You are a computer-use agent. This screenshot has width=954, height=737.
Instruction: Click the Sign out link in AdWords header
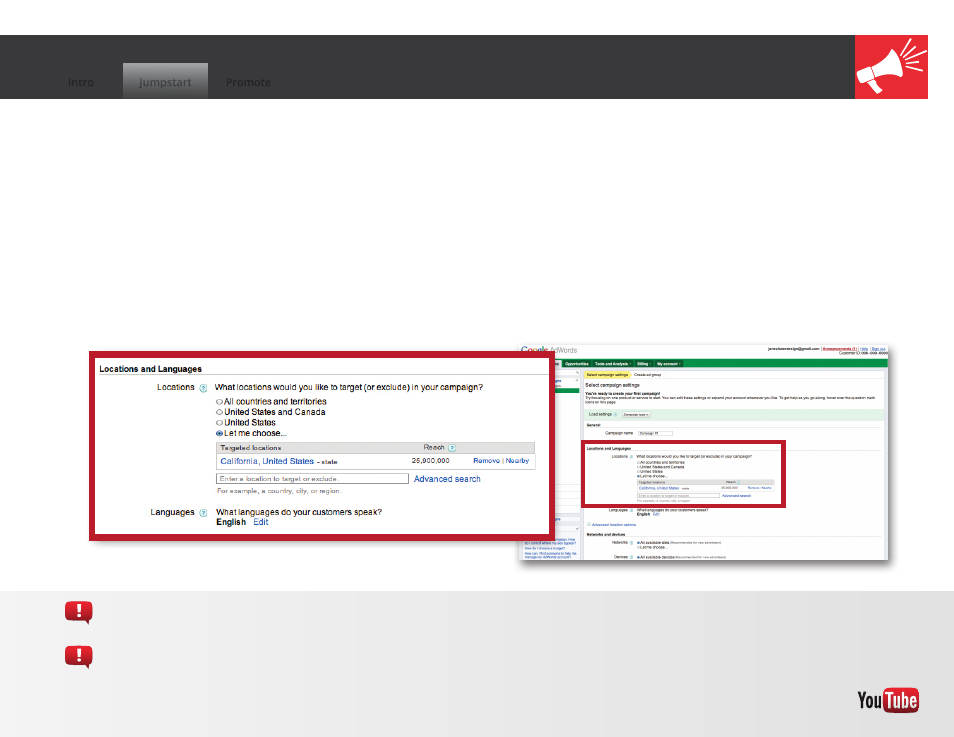pyautogui.click(x=879, y=349)
